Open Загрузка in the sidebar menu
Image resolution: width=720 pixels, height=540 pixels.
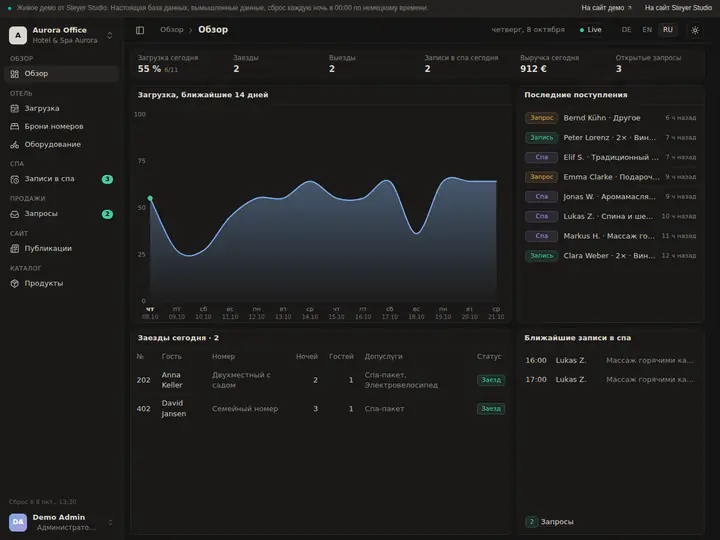pos(62,108)
